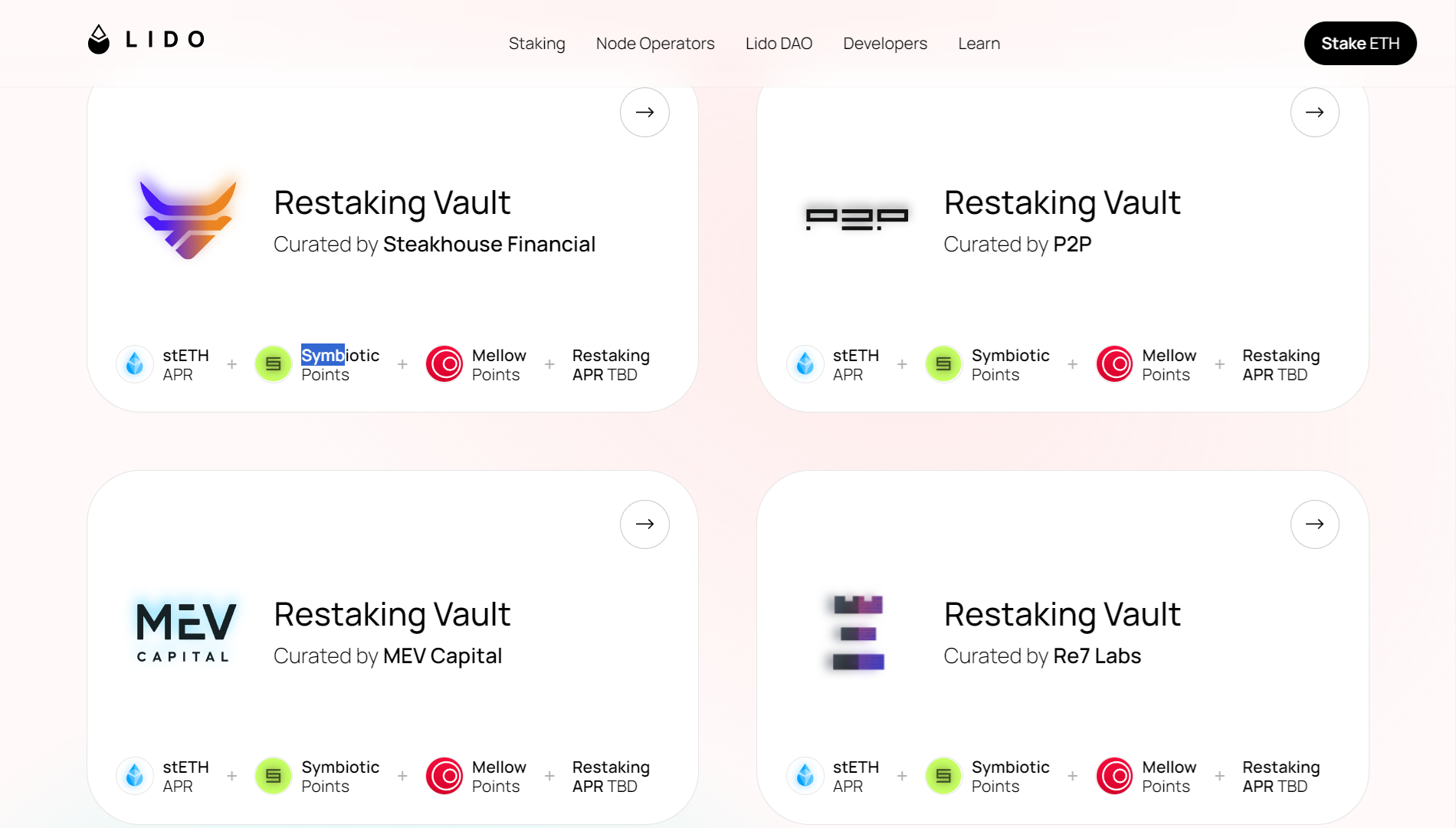Click 'Restaking APR TBD' in P2P card
Viewport: 1456px width, 828px height.
[x=1281, y=365]
